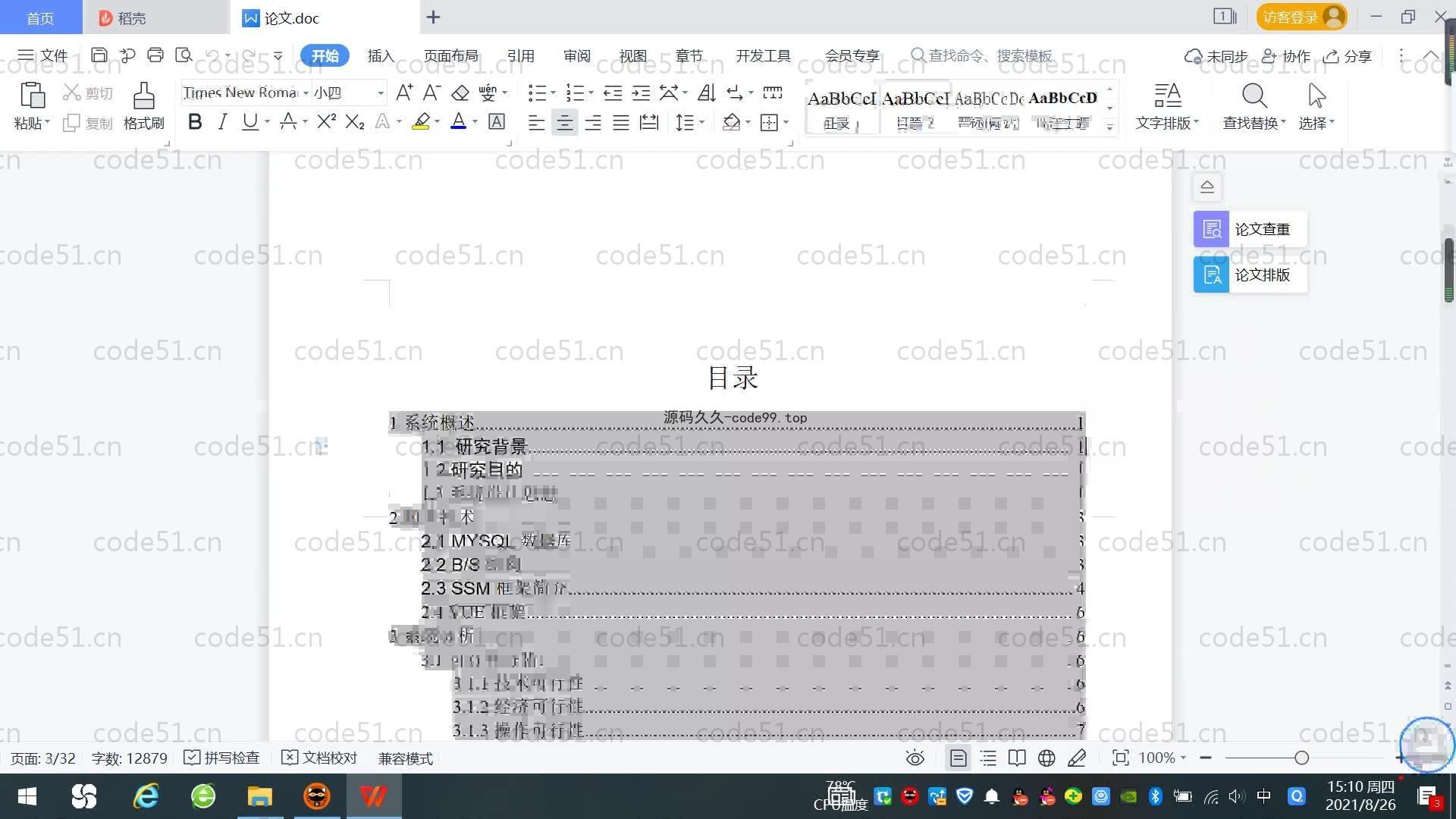
Task: Clear formatting with eraser icon
Action: 460,93
